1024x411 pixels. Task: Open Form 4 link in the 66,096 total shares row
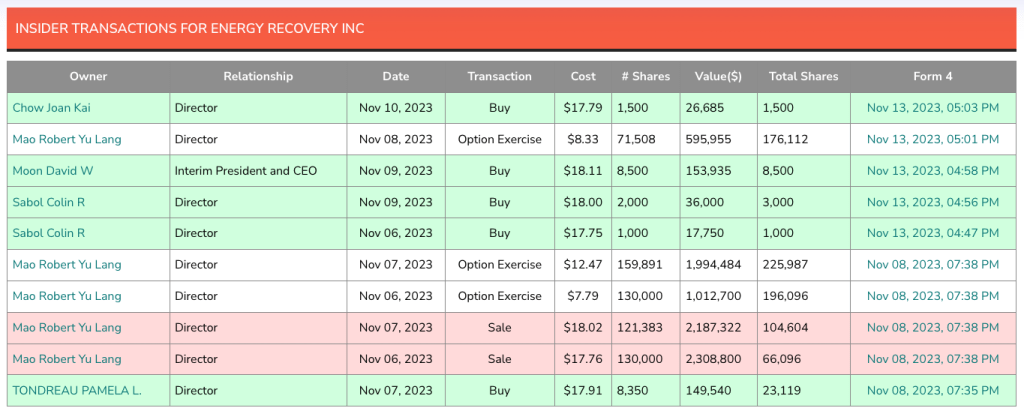[x=933, y=359]
